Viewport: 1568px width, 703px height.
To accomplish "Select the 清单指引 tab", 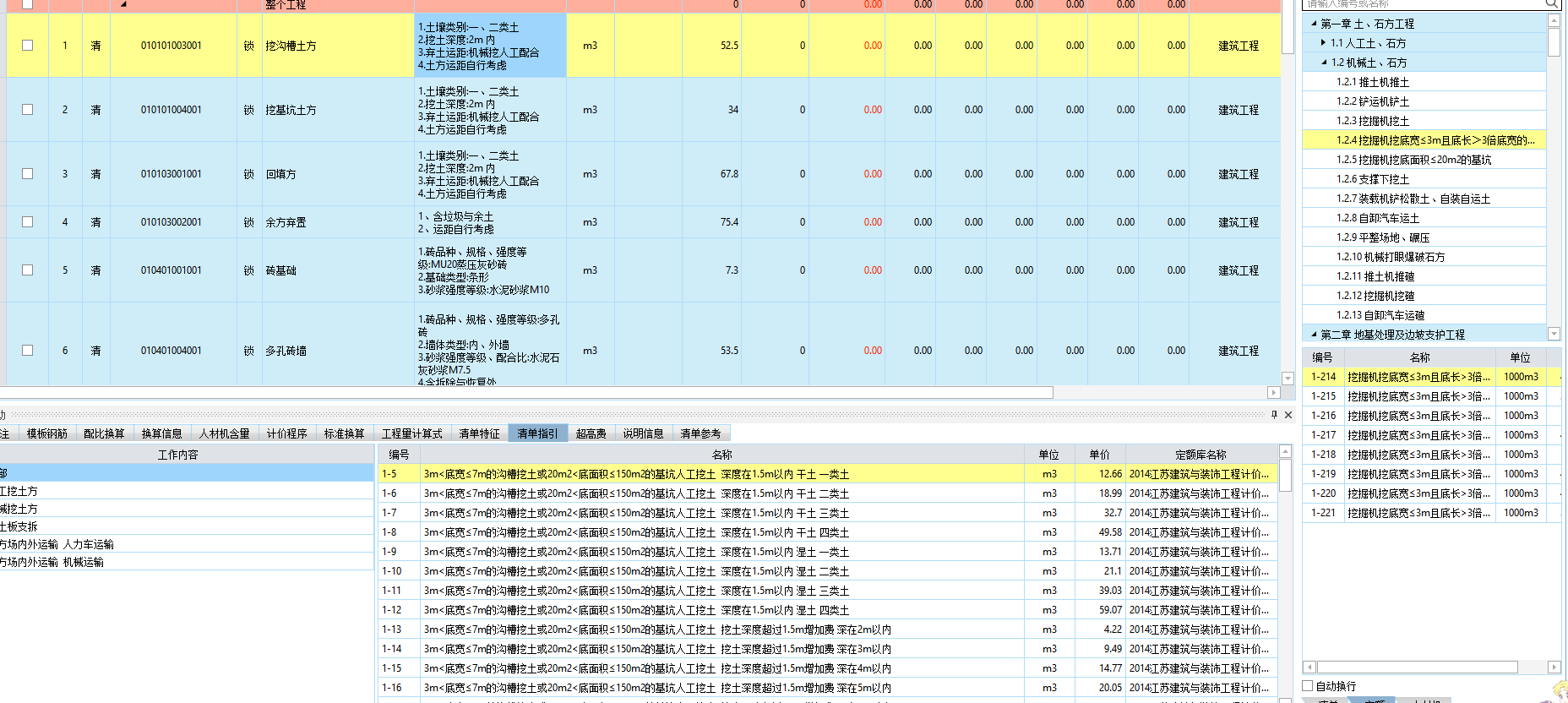I will [537, 433].
